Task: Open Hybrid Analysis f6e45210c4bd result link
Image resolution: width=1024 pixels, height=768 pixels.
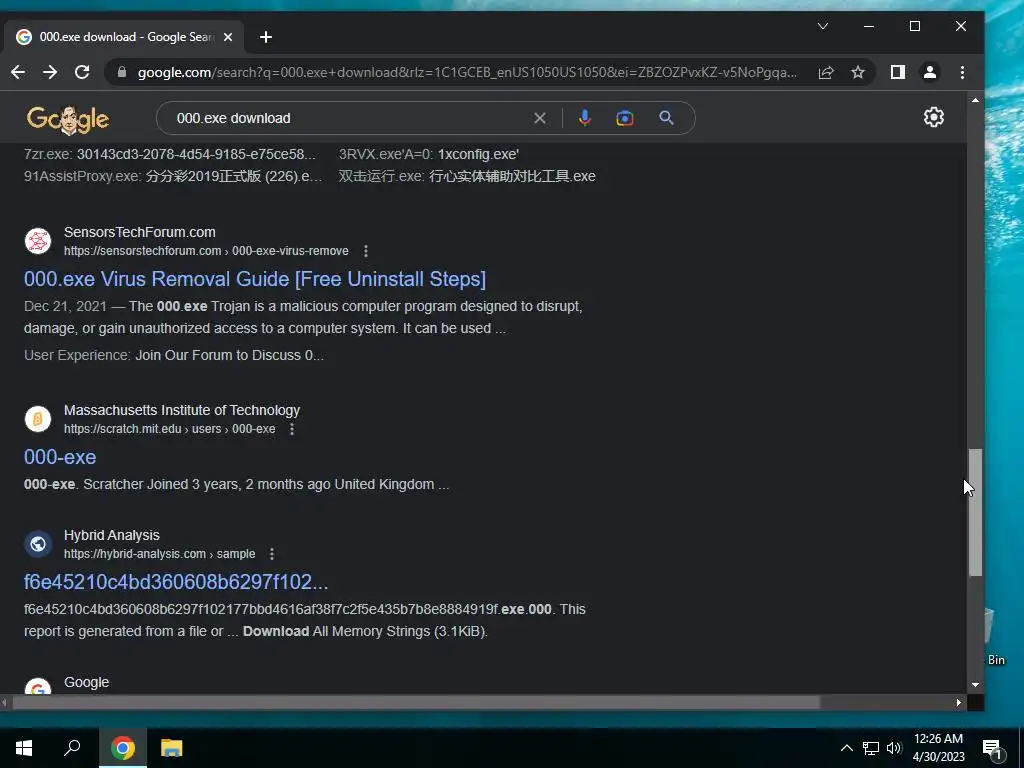Action: point(176,582)
